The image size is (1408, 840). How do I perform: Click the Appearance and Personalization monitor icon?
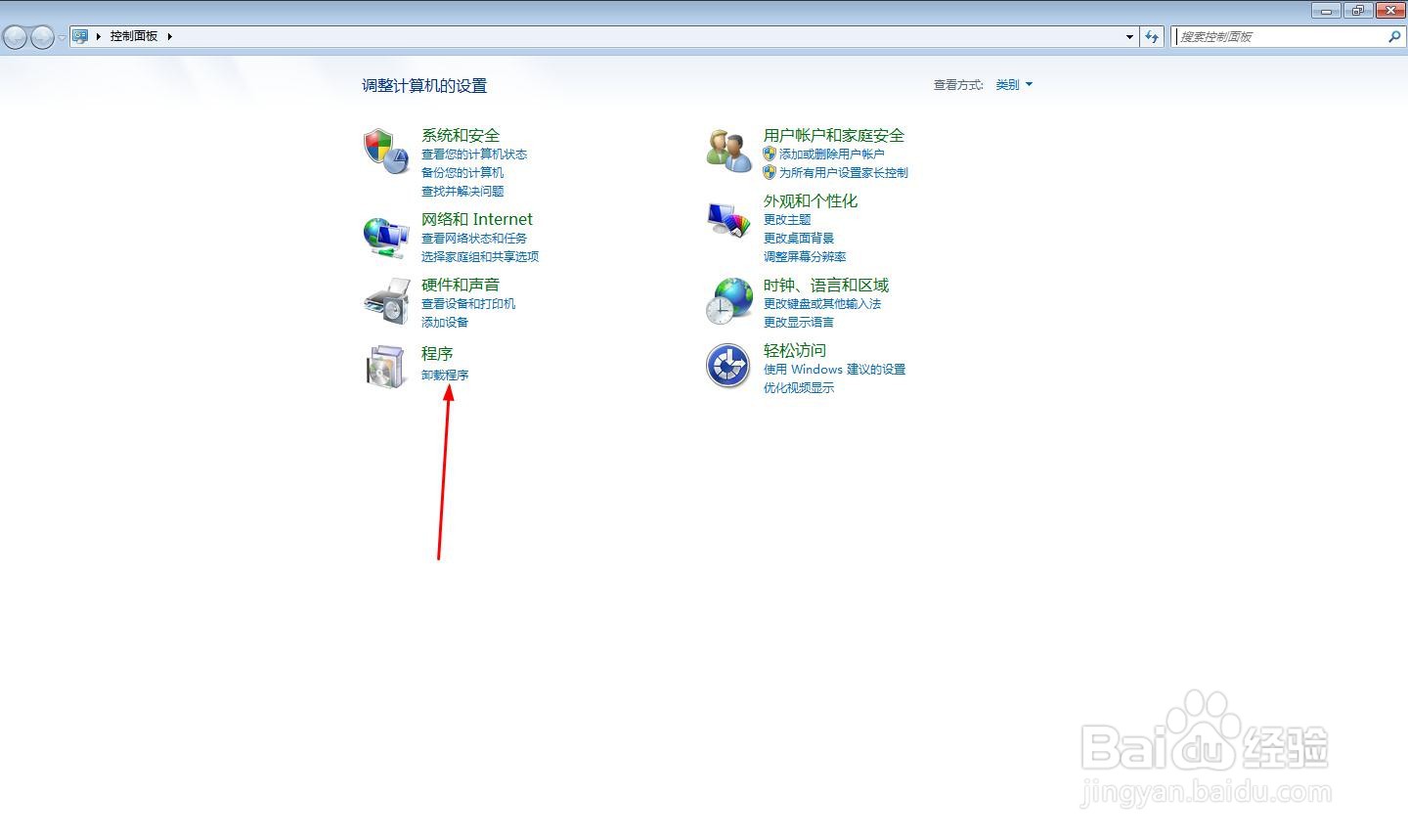coord(728,219)
